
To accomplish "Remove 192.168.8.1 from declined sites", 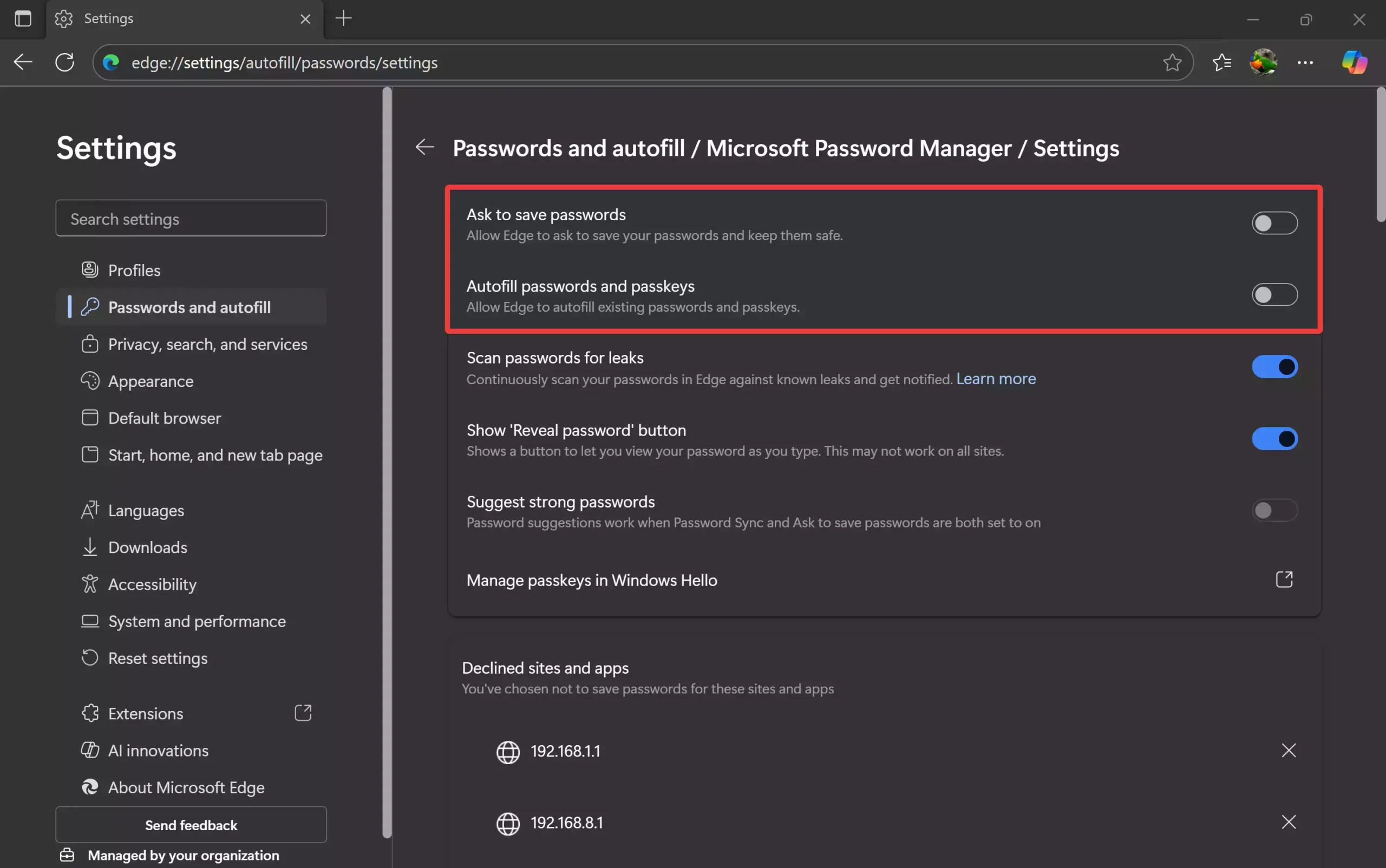I will pos(1289,822).
